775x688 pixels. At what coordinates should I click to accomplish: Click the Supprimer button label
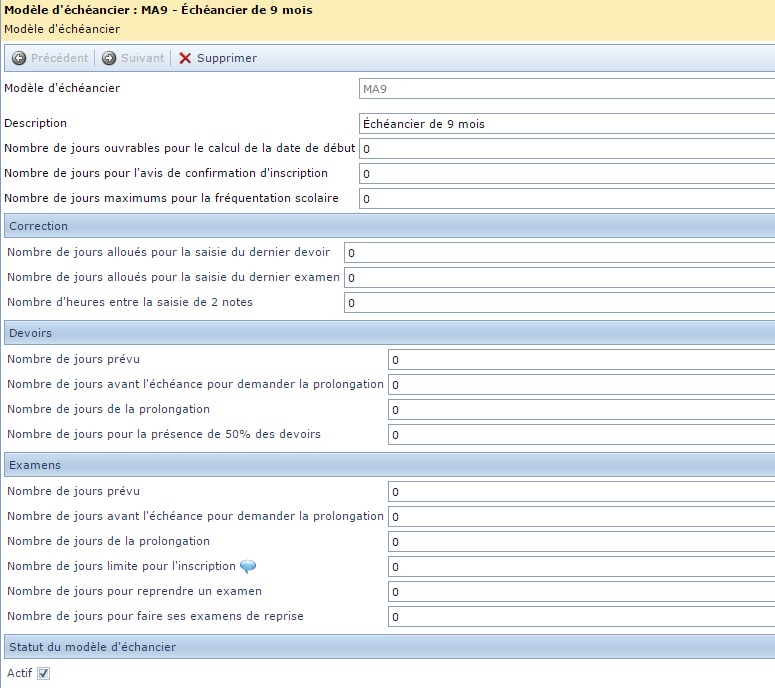point(227,59)
